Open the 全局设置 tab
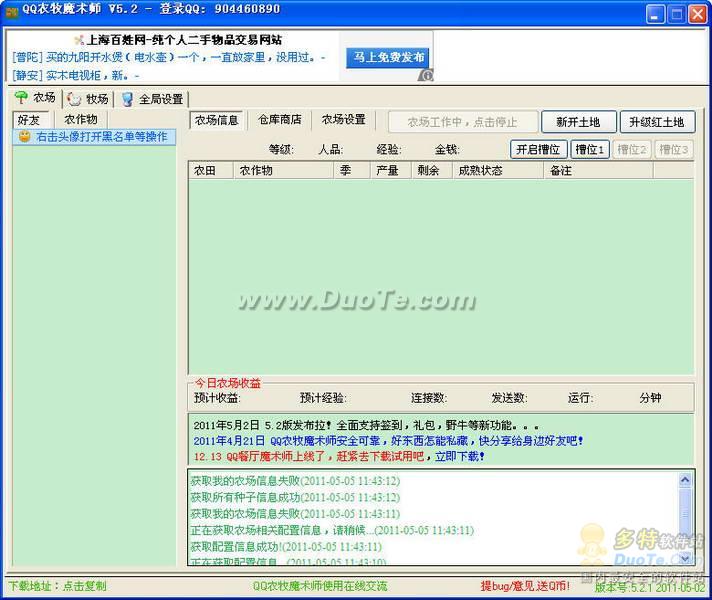The width and height of the screenshot is (712, 600). [x=151, y=99]
